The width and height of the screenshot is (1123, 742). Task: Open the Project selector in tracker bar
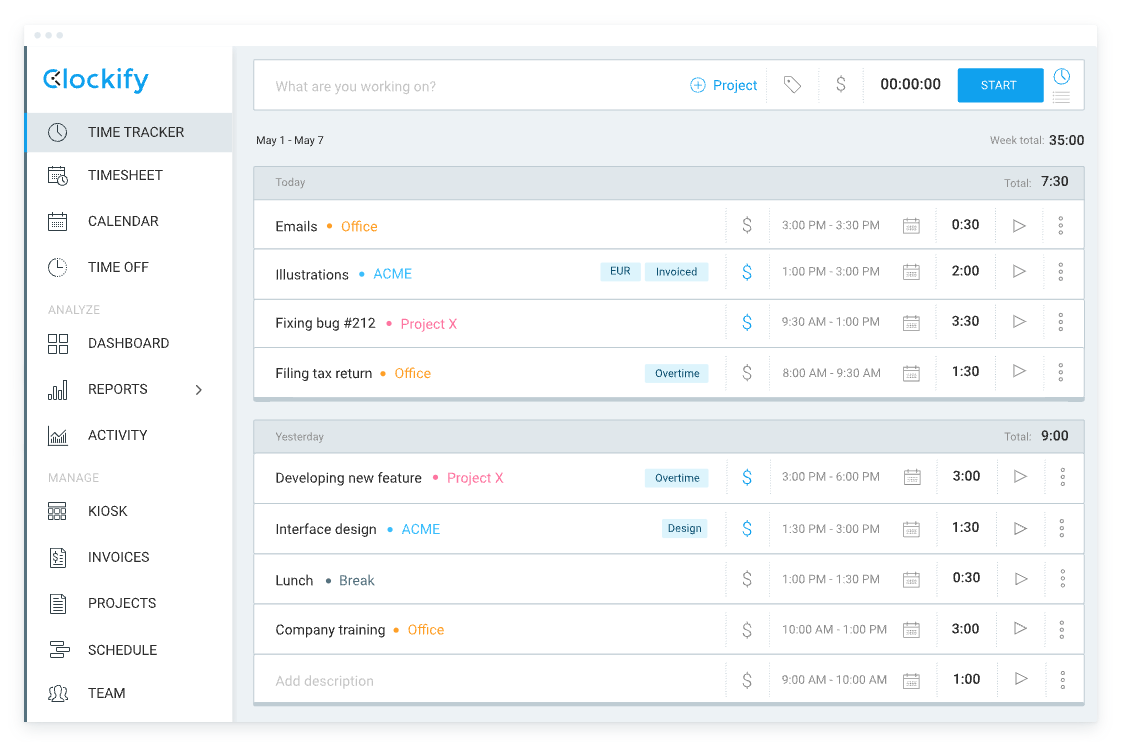coord(724,86)
